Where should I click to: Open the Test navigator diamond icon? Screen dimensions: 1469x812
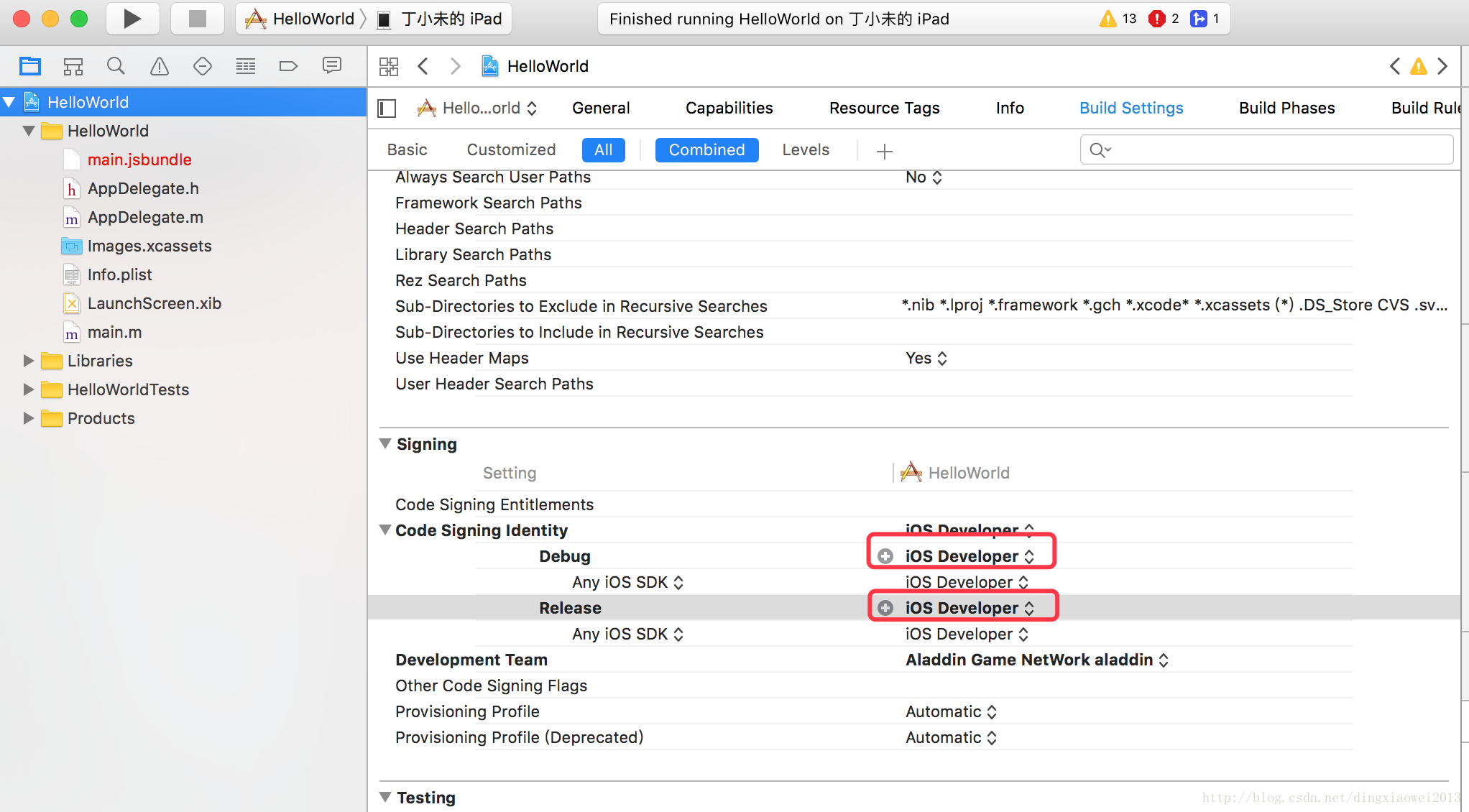[203, 66]
